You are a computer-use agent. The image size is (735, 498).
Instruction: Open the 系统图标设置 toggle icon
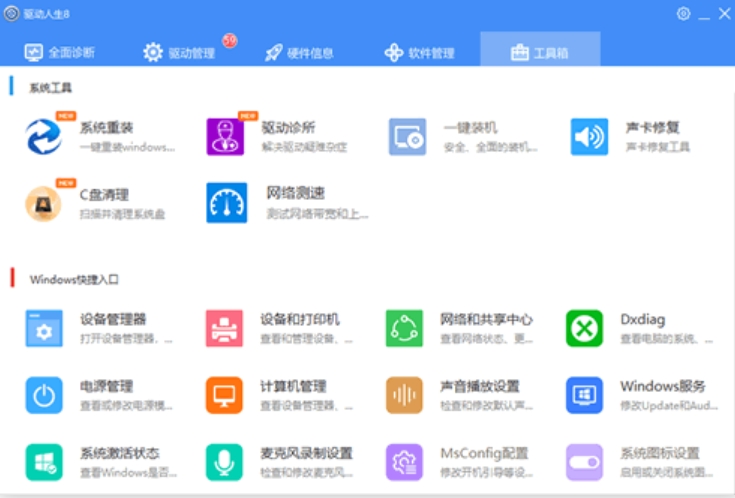[584, 462]
